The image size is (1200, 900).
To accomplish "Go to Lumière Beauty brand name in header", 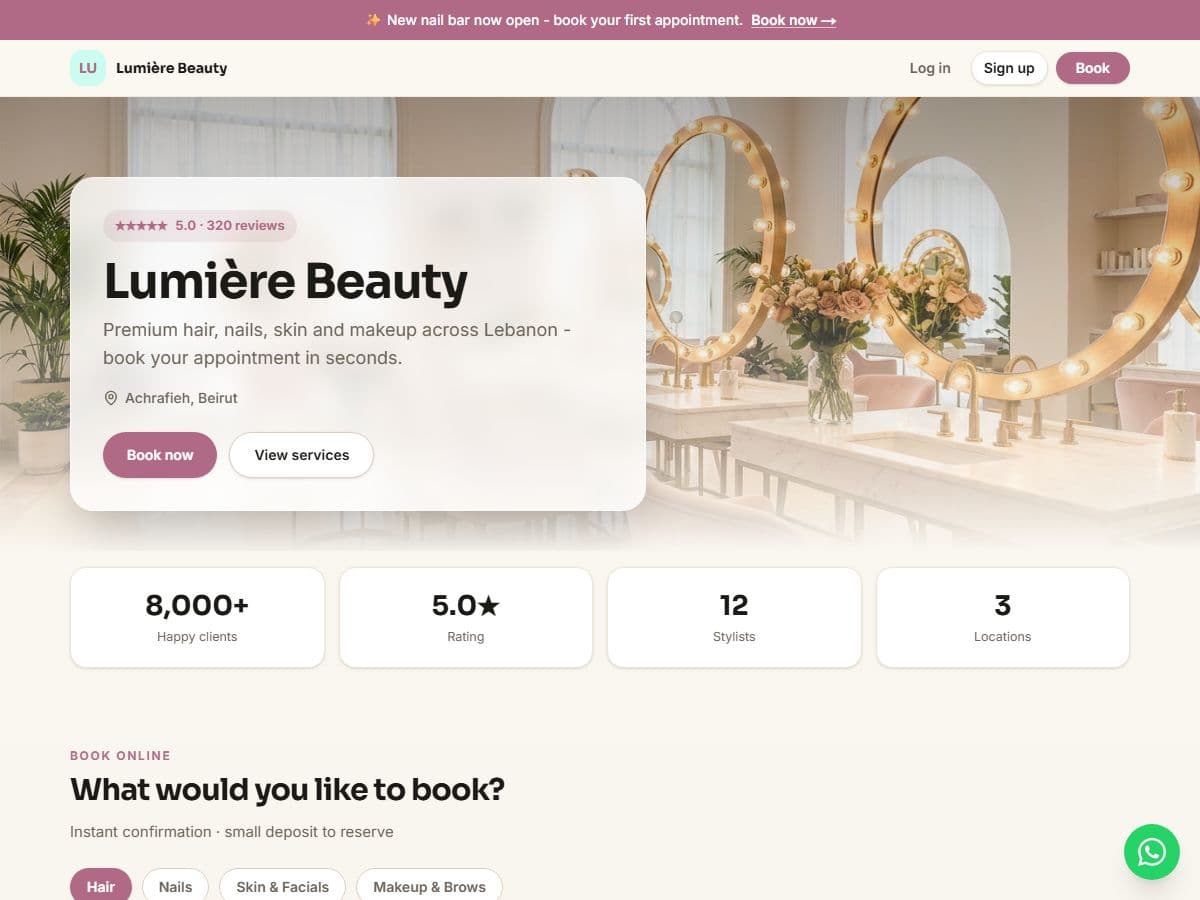I will point(172,68).
